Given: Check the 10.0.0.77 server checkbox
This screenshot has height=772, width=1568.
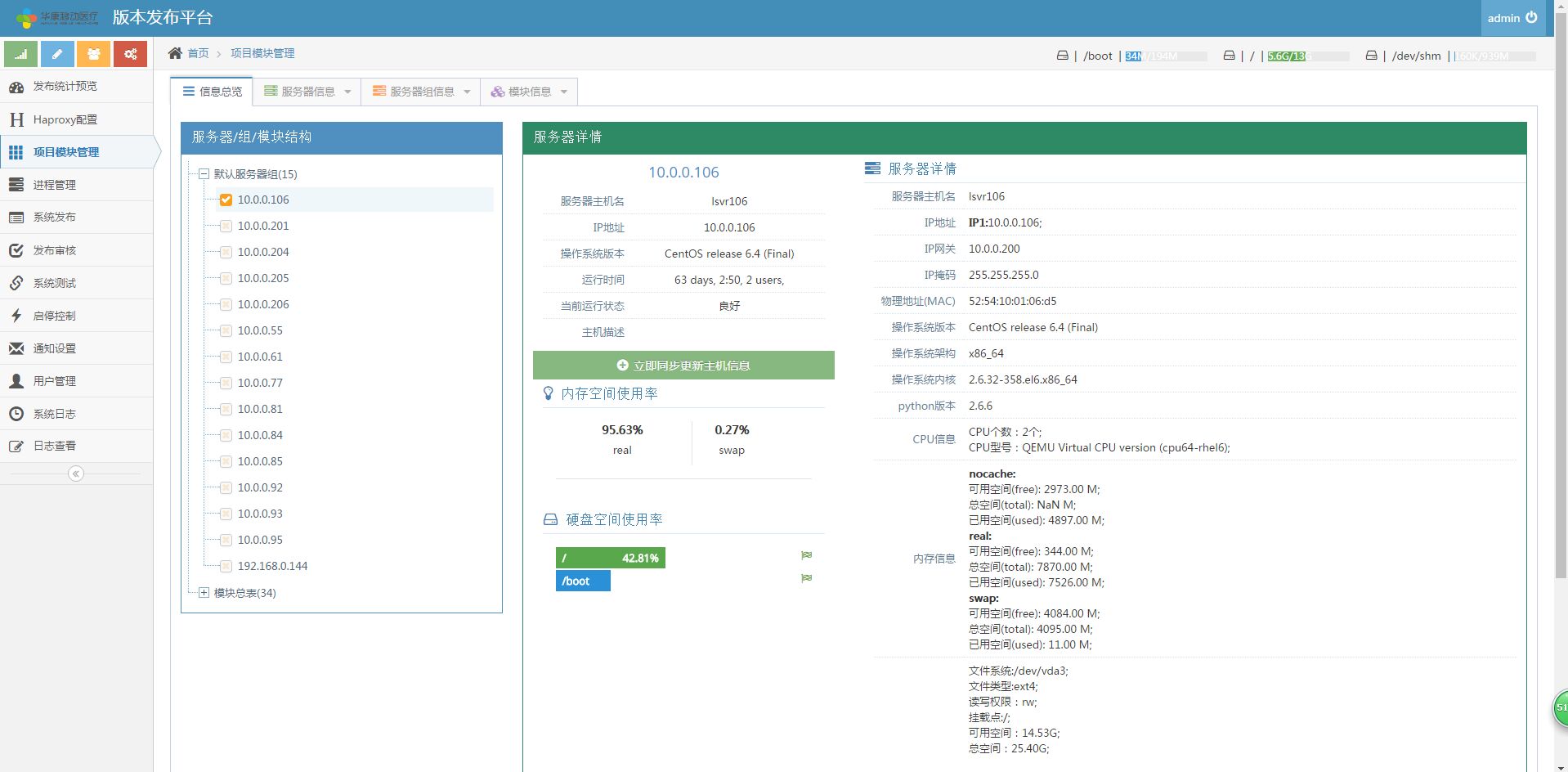Looking at the screenshot, I should tap(226, 383).
